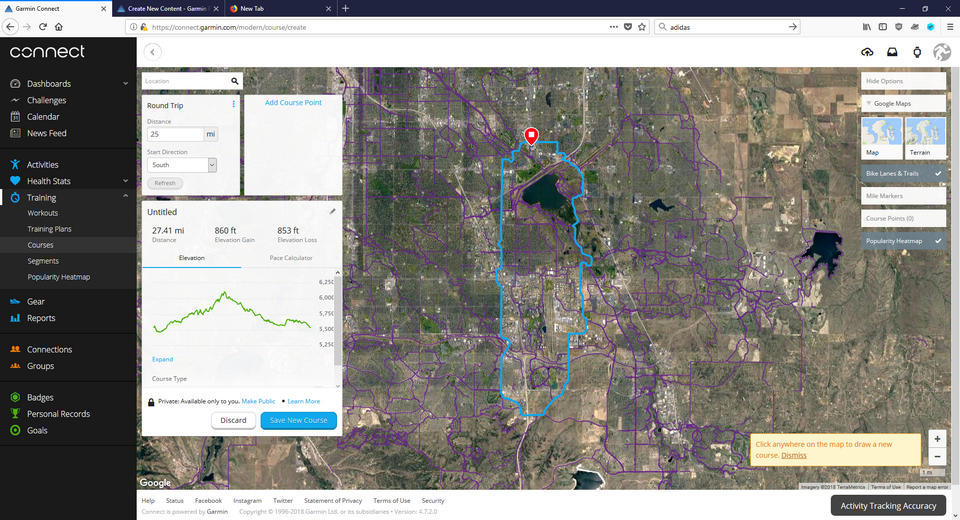Viewport: 960px width, 520px height.
Task: Click the upload cloud icon in header
Action: (x=866, y=52)
